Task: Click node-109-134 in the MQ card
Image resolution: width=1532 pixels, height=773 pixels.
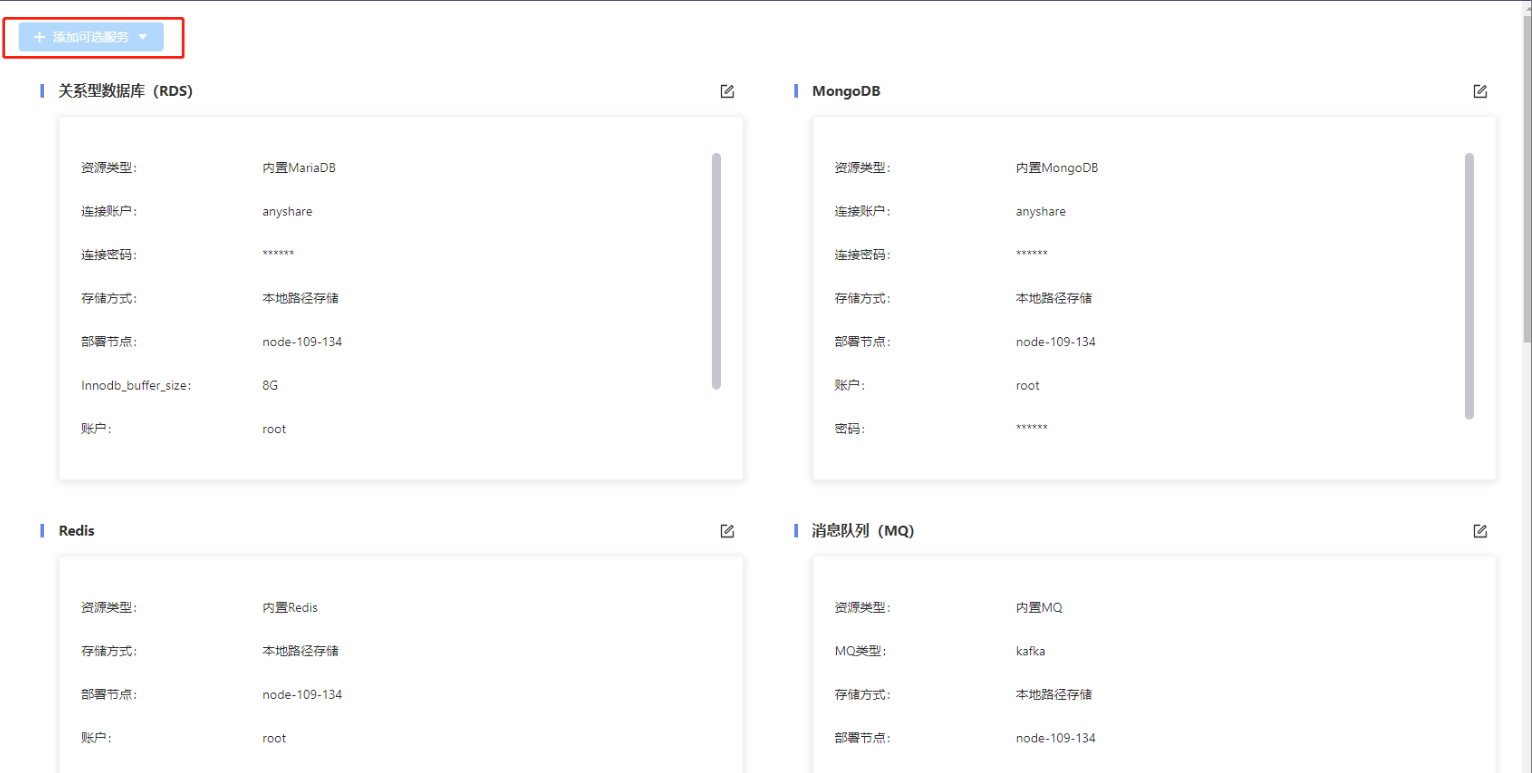Action: [1056, 739]
